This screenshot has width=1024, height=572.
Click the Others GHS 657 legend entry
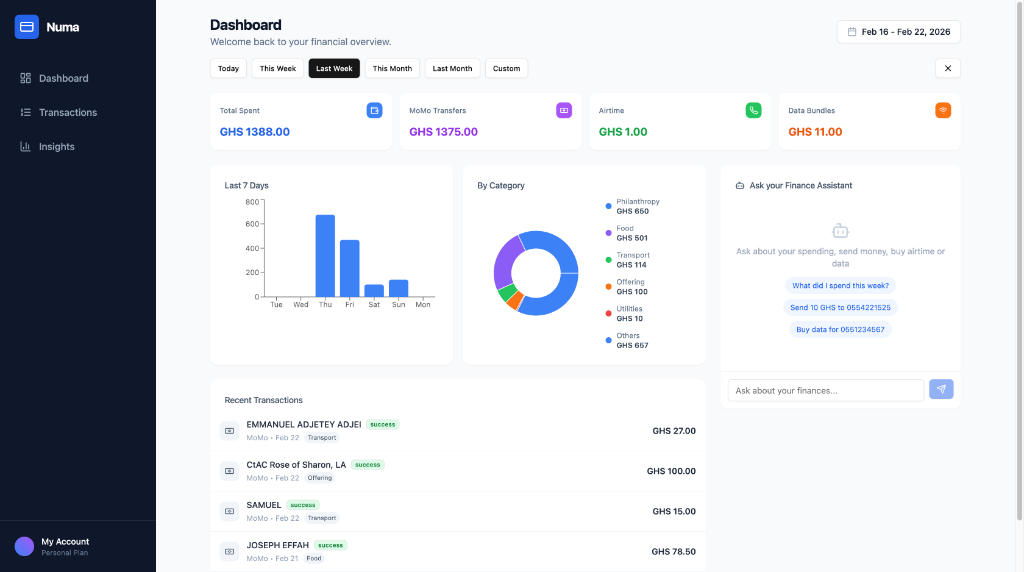pyautogui.click(x=627, y=340)
